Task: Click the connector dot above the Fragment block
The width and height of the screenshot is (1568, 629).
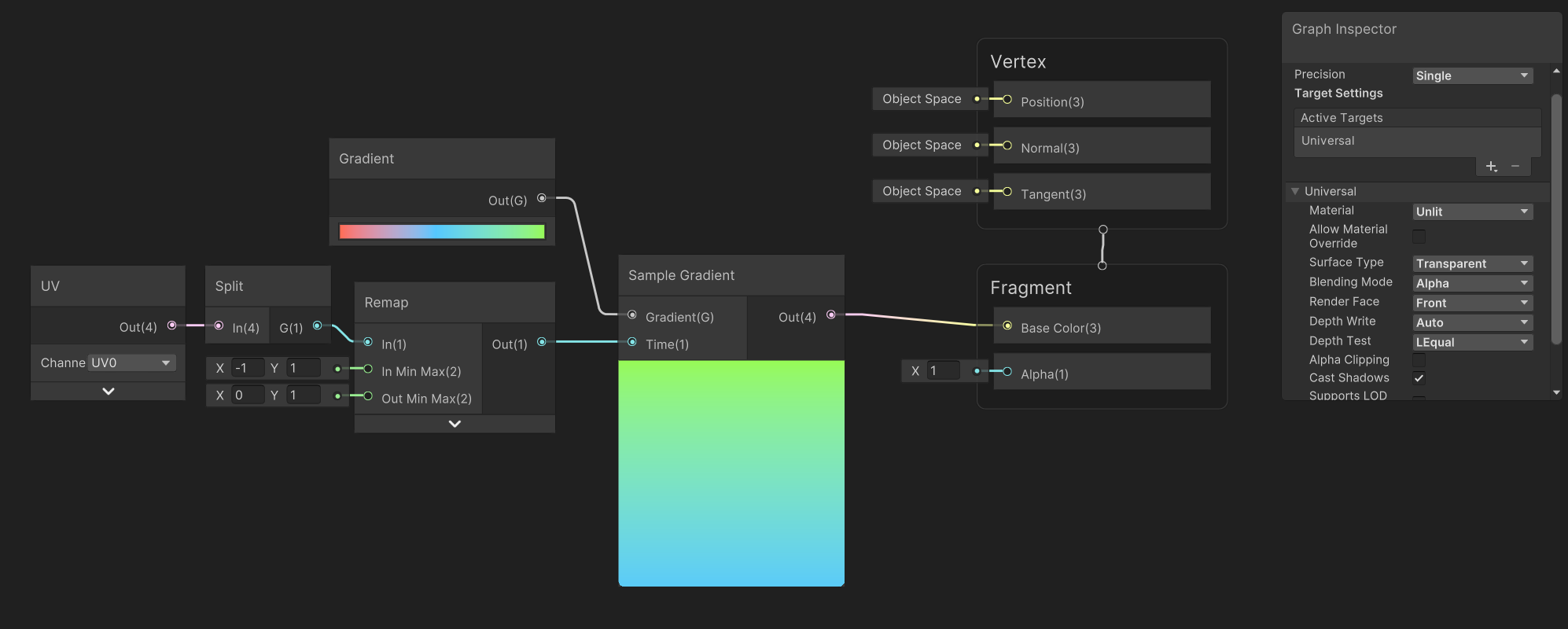Action: point(1102,266)
